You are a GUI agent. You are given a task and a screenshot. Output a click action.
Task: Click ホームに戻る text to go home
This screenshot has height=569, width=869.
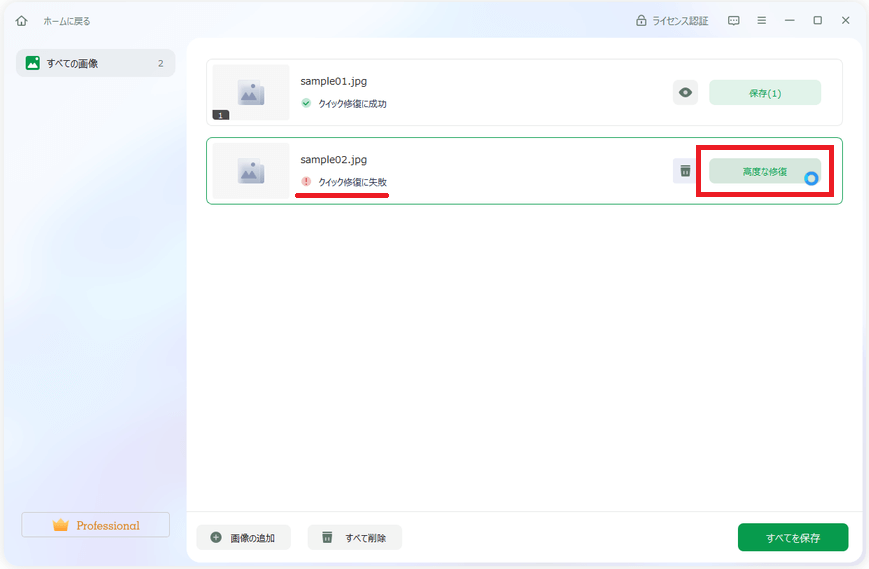pyautogui.click(x=66, y=21)
